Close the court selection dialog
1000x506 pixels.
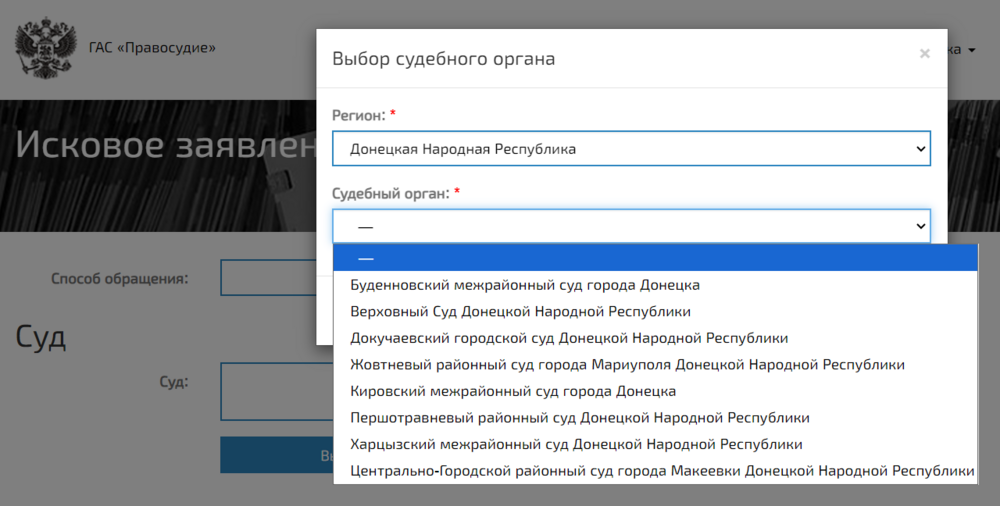(924, 54)
